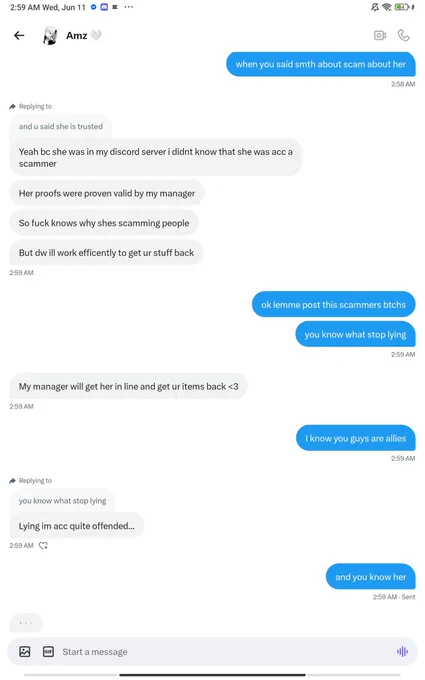Select 'My manager will get her in line' message
The image size is (425, 680).
pyautogui.click(x=128, y=386)
